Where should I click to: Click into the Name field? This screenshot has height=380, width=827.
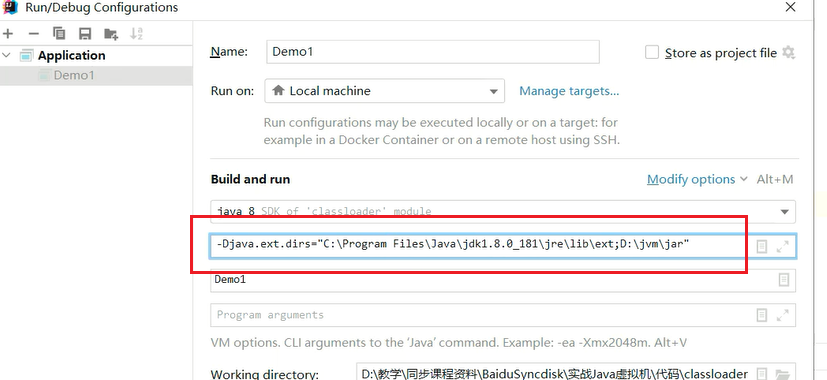tap(432, 52)
